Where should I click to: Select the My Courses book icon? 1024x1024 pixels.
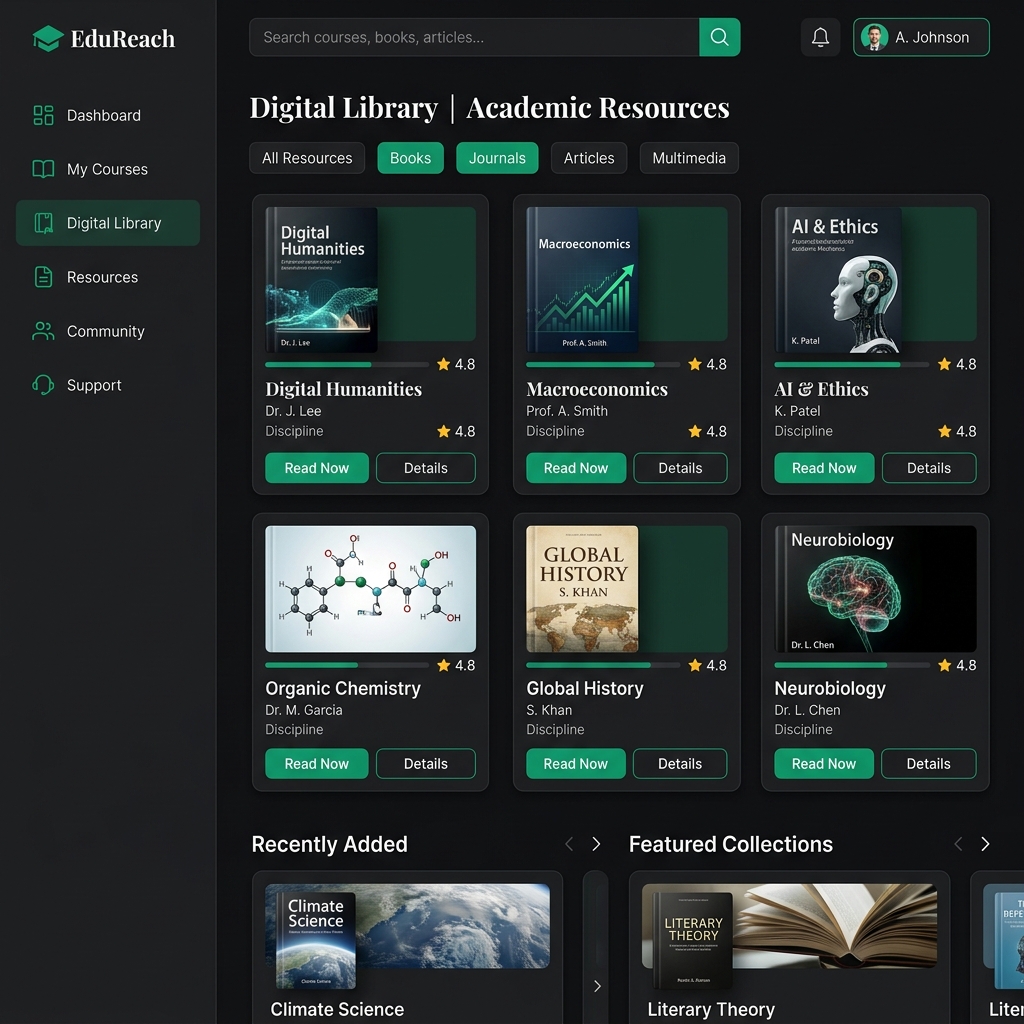(x=42, y=169)
